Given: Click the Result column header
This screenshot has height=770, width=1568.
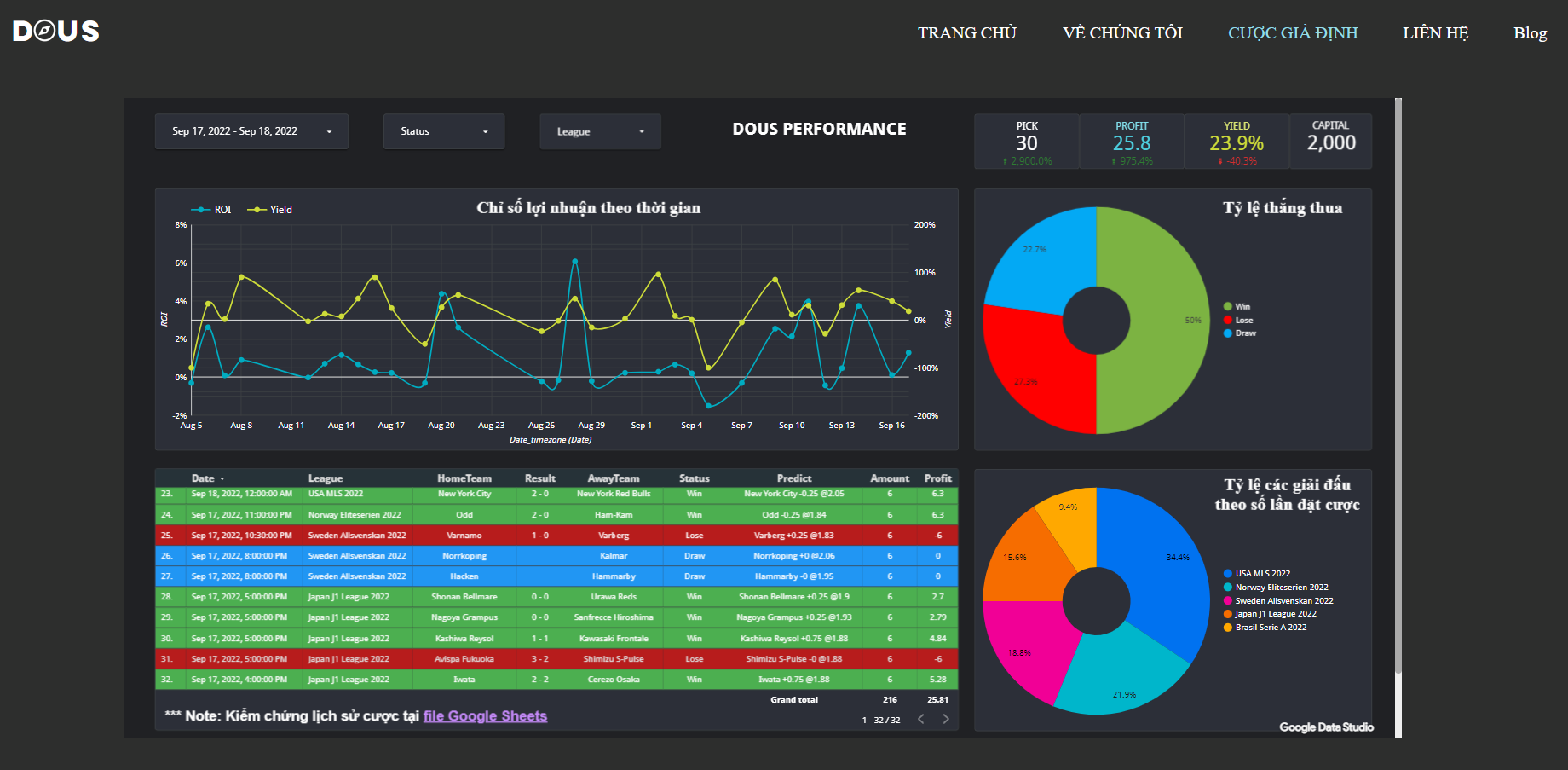Looking at the screenshot, I should [x=540, y=478].
